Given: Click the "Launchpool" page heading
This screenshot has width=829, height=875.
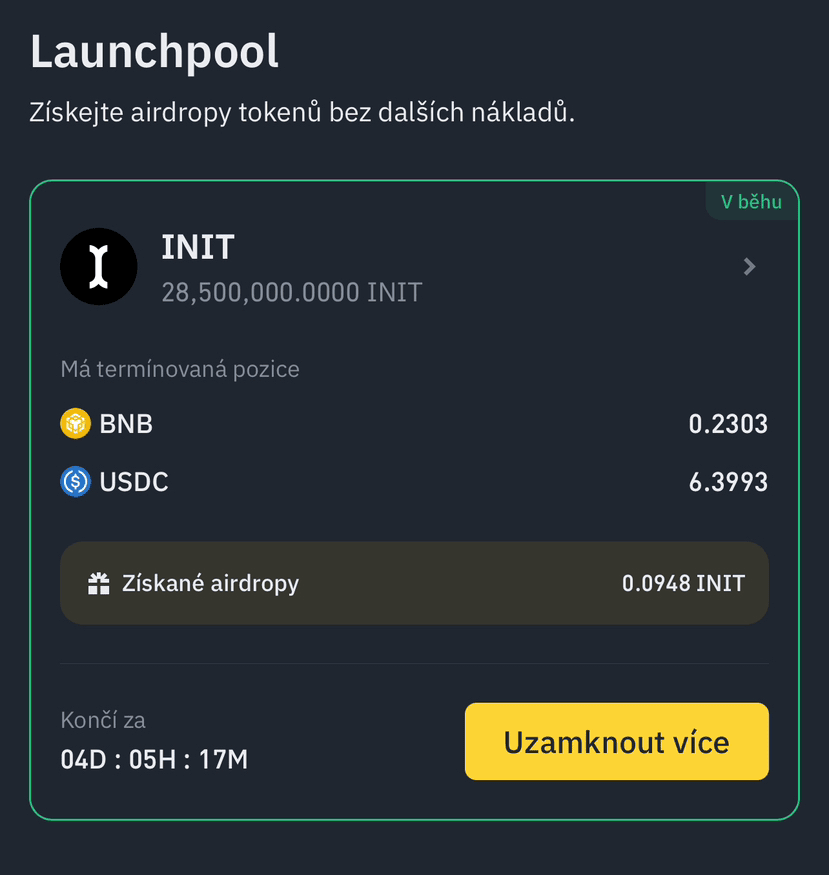Looking at the screenshot, I should [154, 52].
